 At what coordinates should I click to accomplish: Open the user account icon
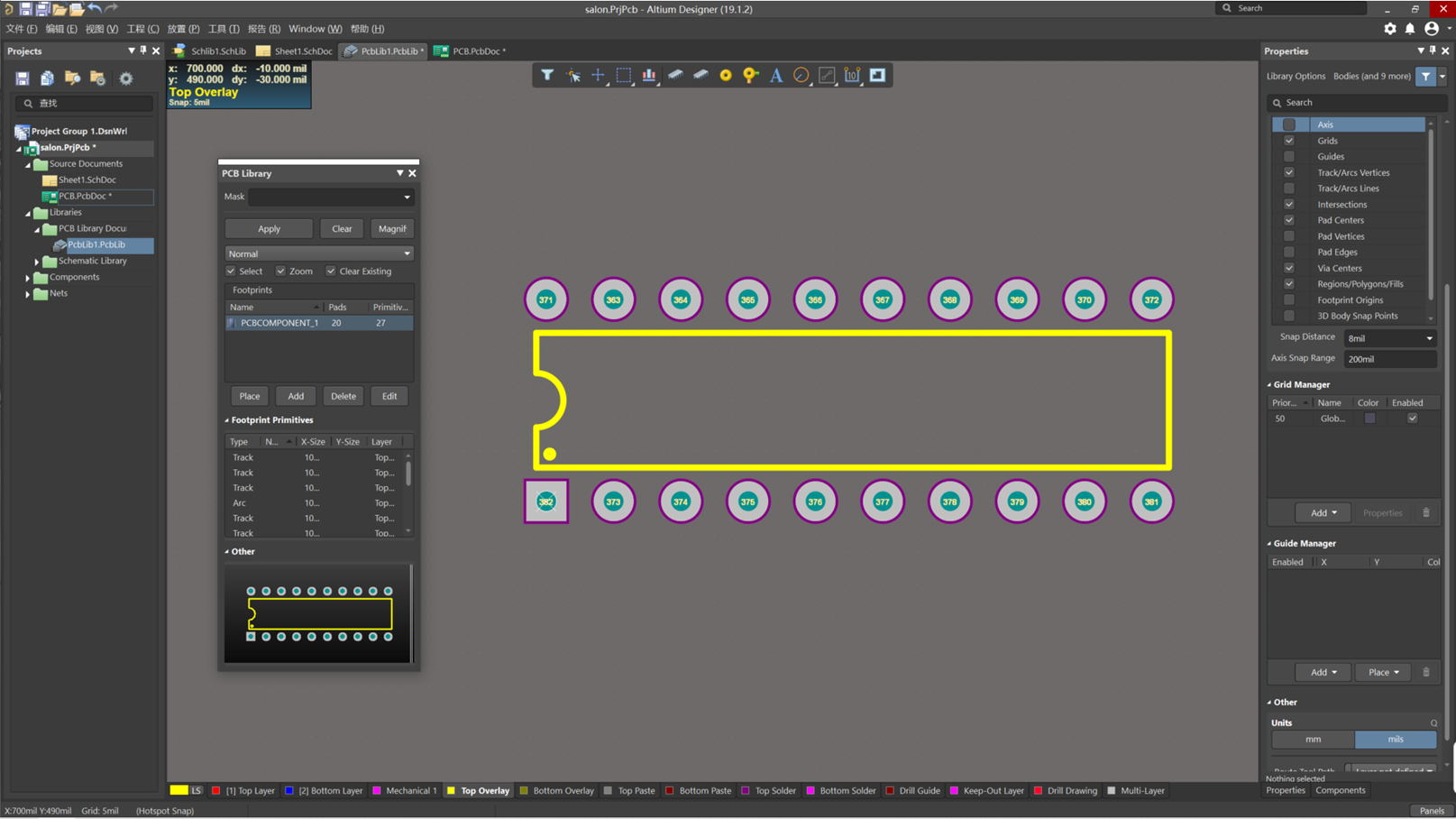(1432, 29)
